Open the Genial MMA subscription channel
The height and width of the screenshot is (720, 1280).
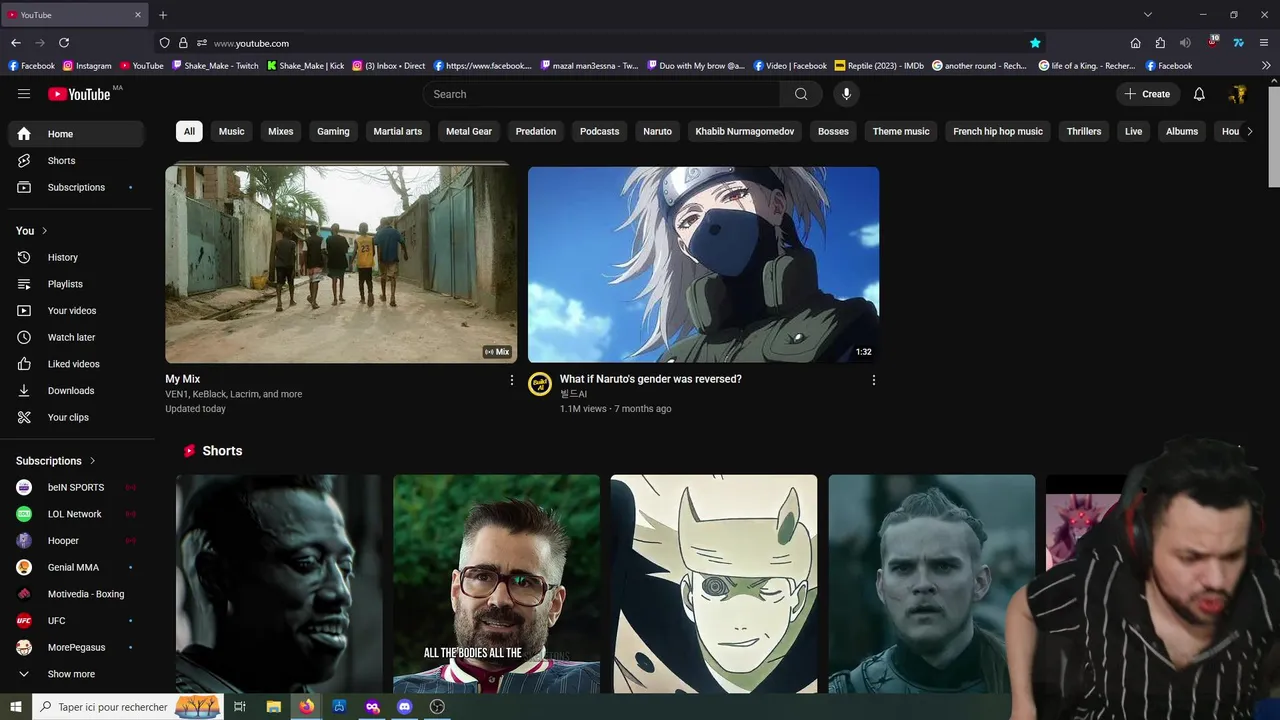[78, 567]
